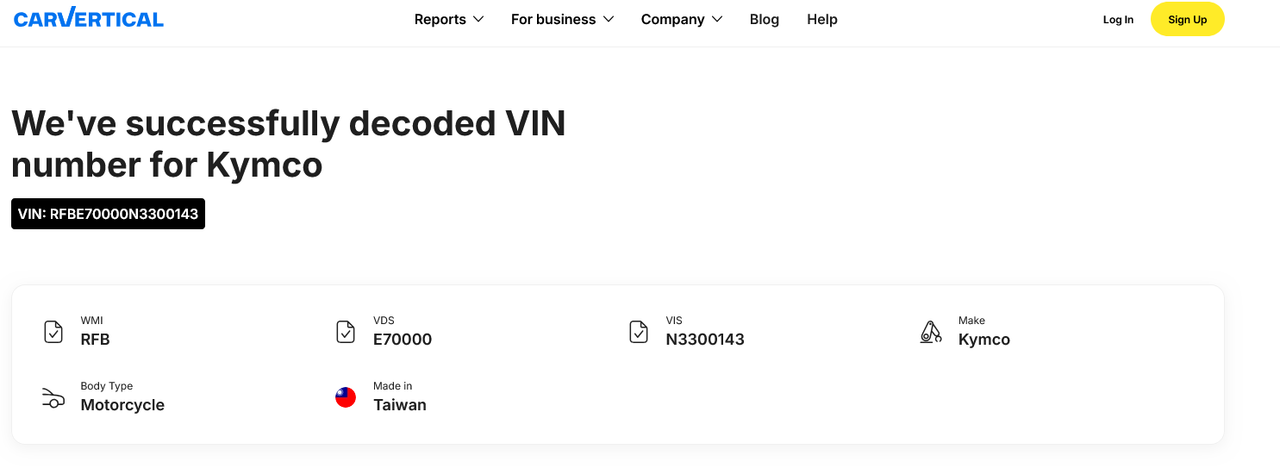Click the Taiwan flag icon
The image size is (1280, 468).
tap(346, 398)
